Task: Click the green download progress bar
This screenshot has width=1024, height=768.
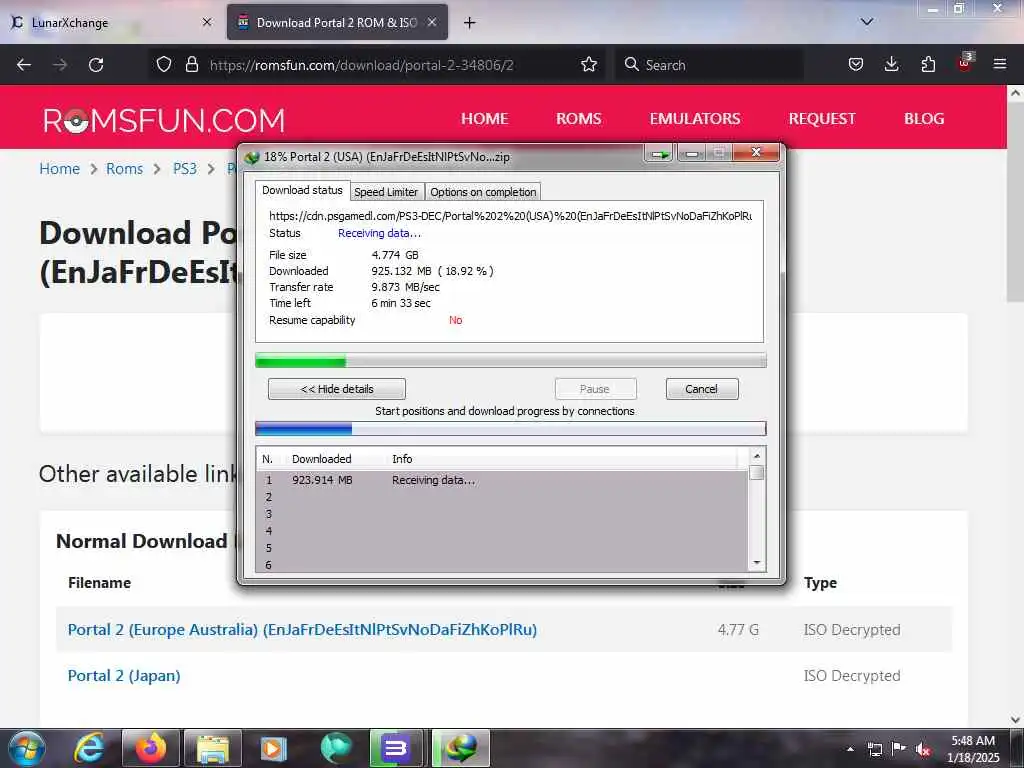Action: pos(511,360)
